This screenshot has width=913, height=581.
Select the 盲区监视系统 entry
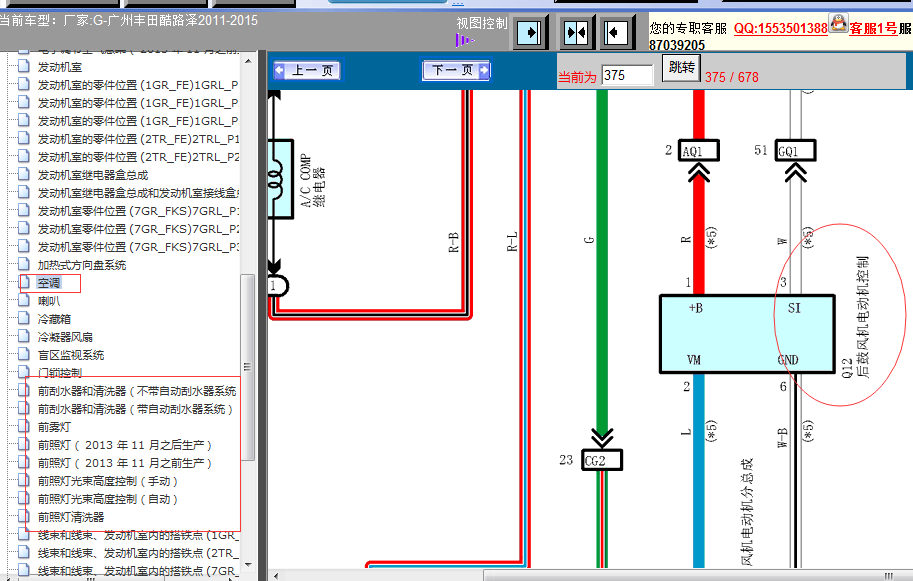pos(71,356)
